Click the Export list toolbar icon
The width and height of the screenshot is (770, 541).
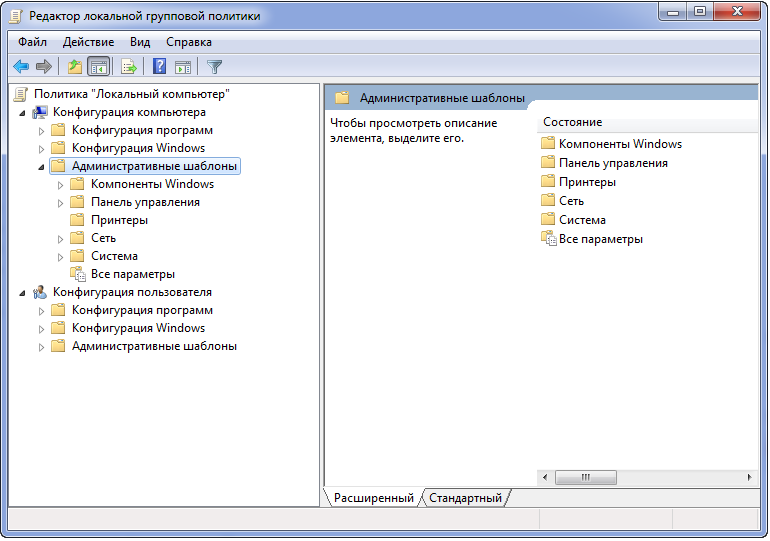tap(128, 67)
